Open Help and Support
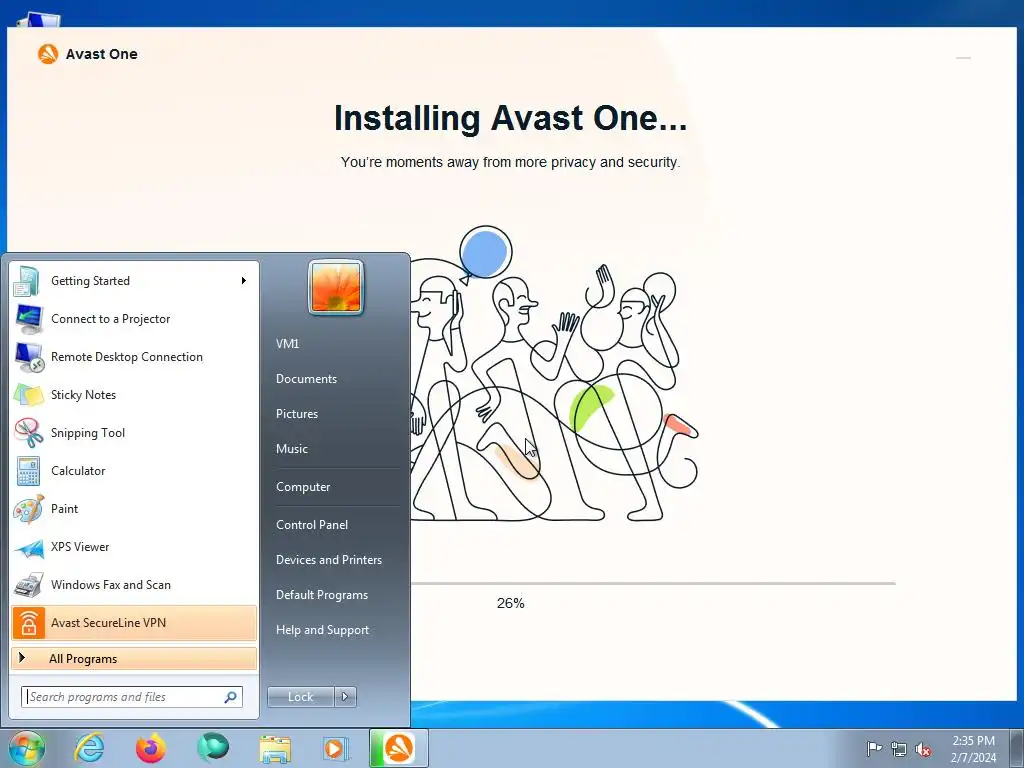This screenshot has width=1024, height=768. pyautogui.click(x=322, y=630)
